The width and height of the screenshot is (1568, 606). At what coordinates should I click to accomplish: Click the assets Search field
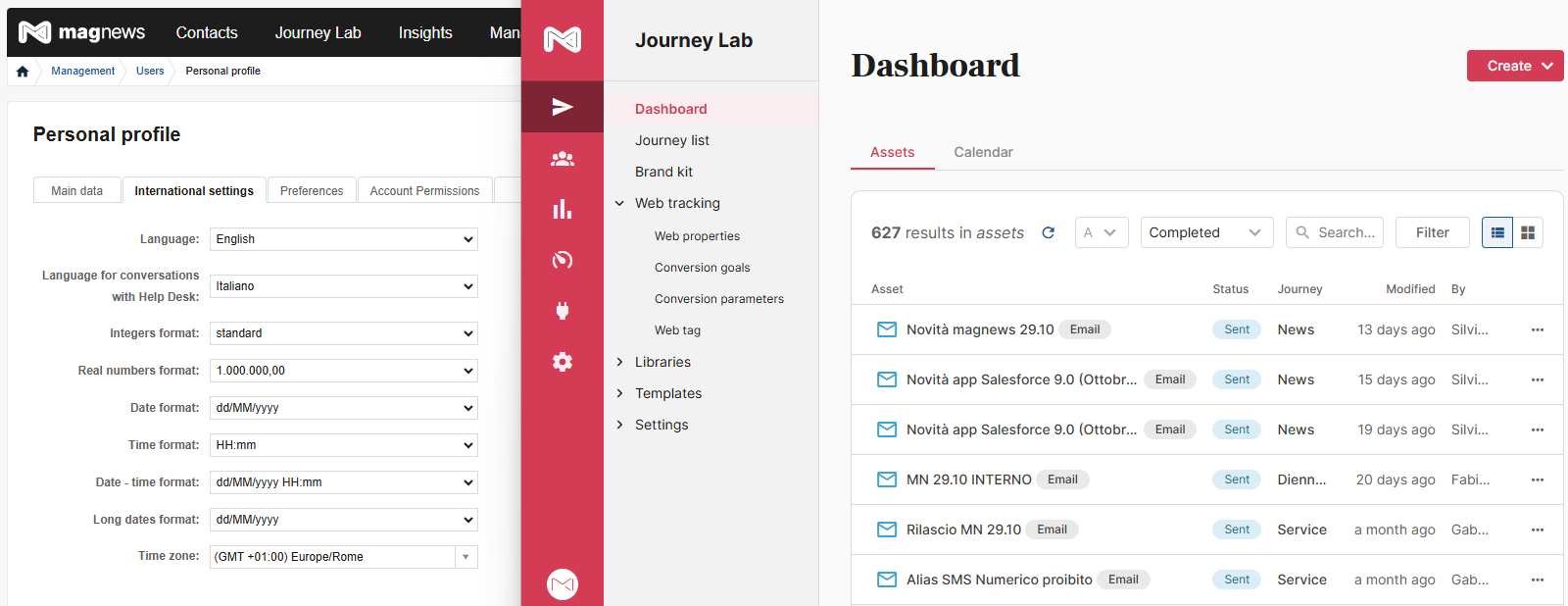(x=1335, y=232)
